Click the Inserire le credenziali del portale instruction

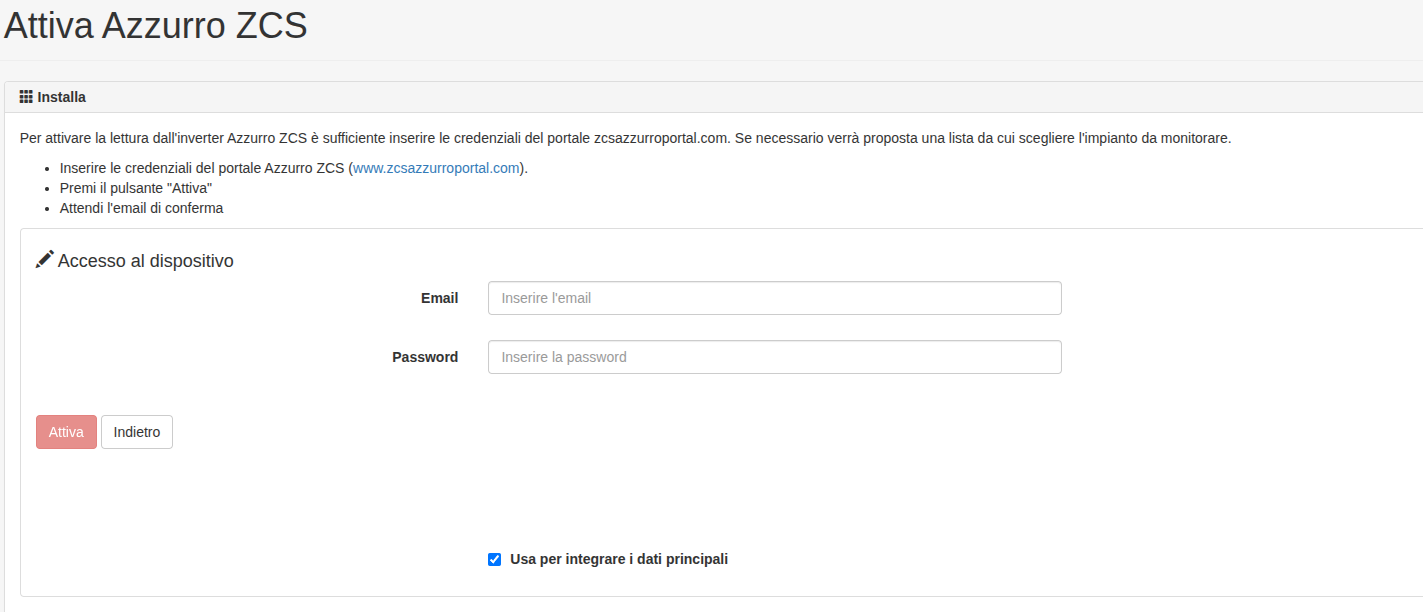[x=294, y=168]
